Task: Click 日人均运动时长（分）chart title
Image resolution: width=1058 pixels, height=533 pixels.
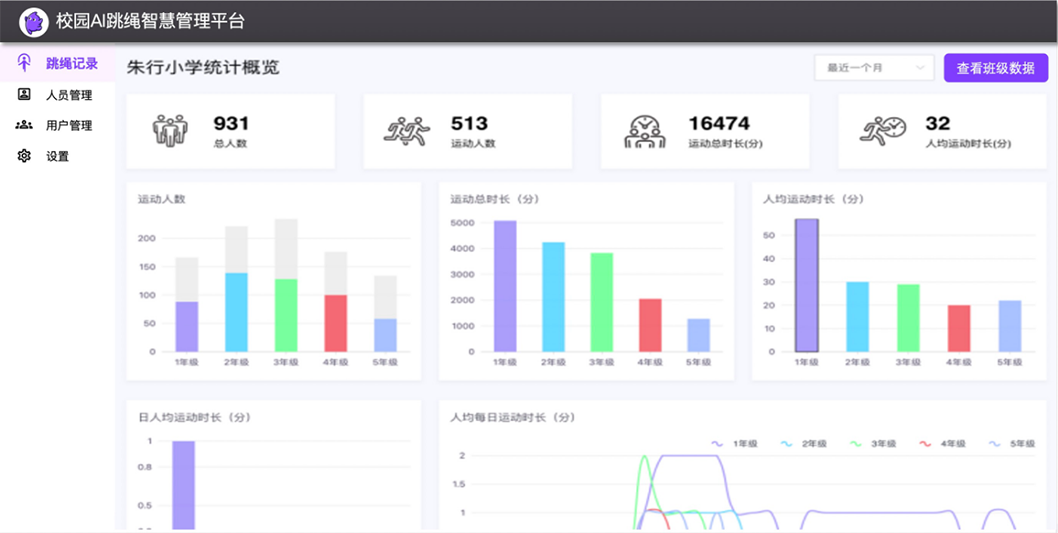Action: pyautogui.click(x=194, y=418)
